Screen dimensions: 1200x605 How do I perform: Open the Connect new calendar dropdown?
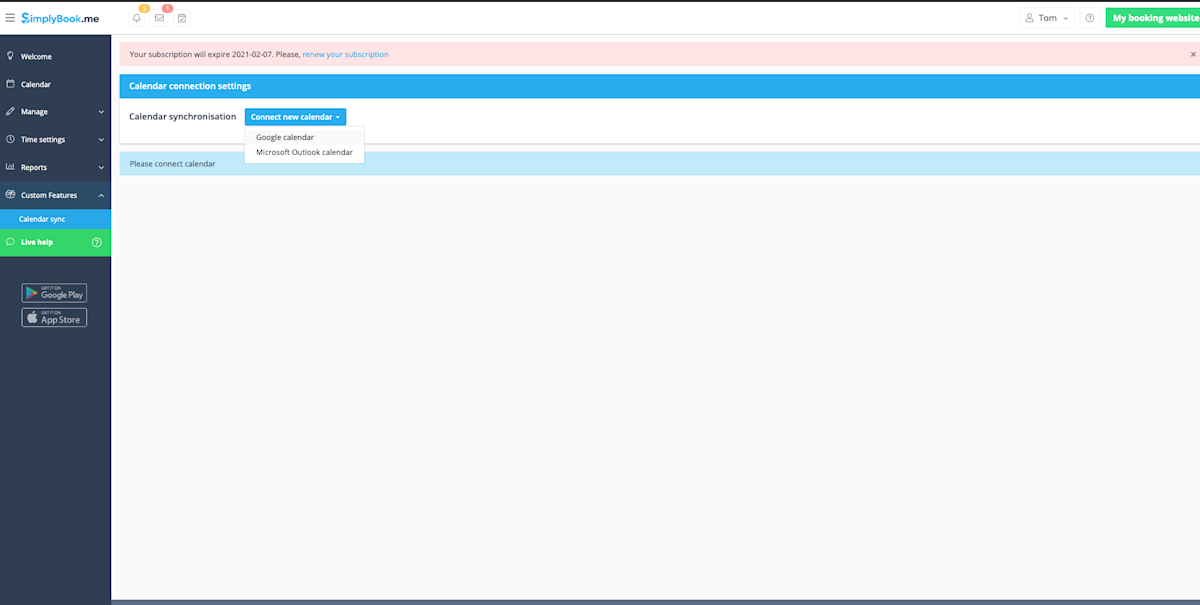click(x=295, y=116)
